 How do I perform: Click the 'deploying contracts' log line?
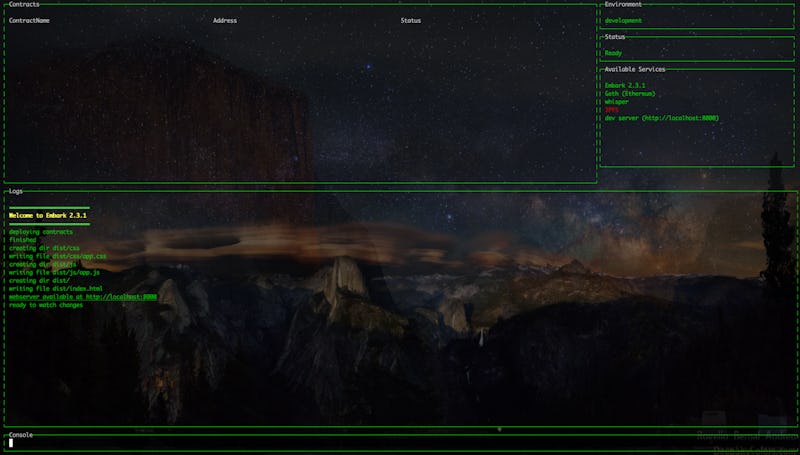[x=41, y=232]
